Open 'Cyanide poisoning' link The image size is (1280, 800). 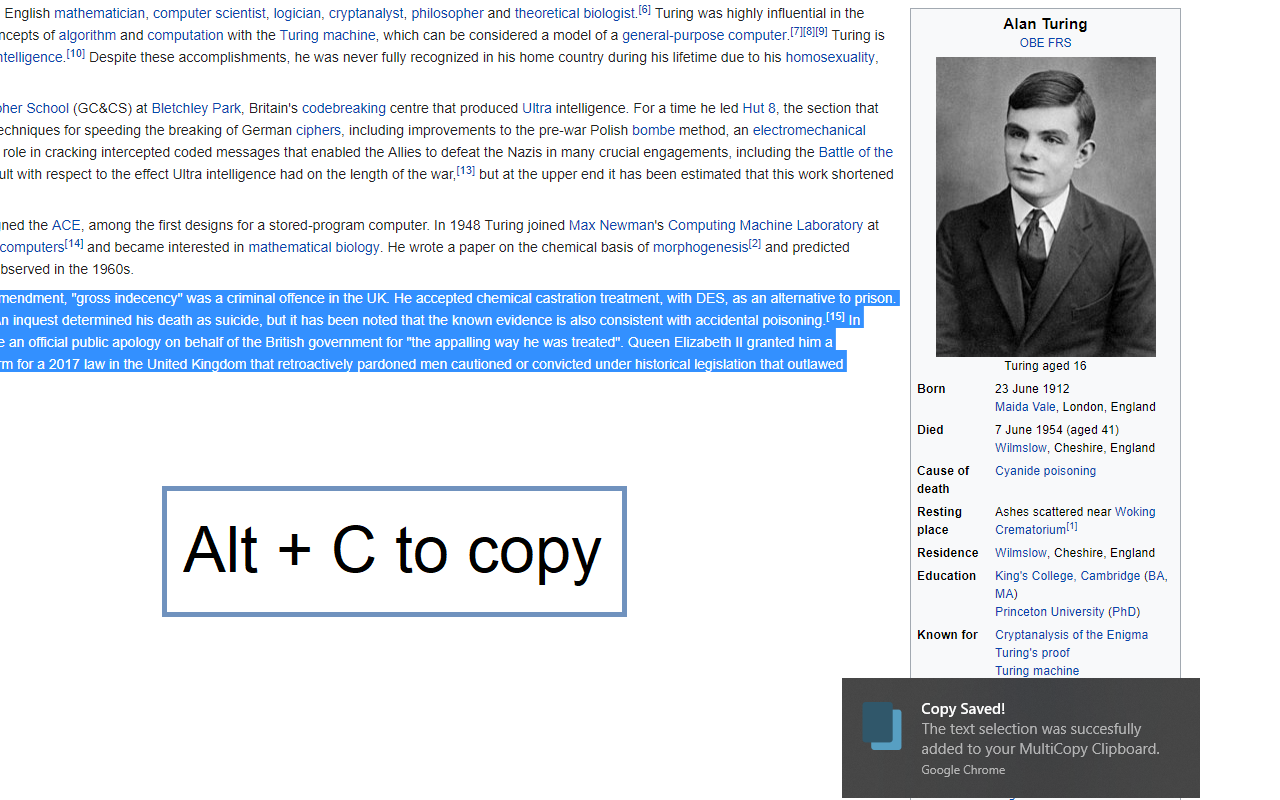[x=1045, y=471]
